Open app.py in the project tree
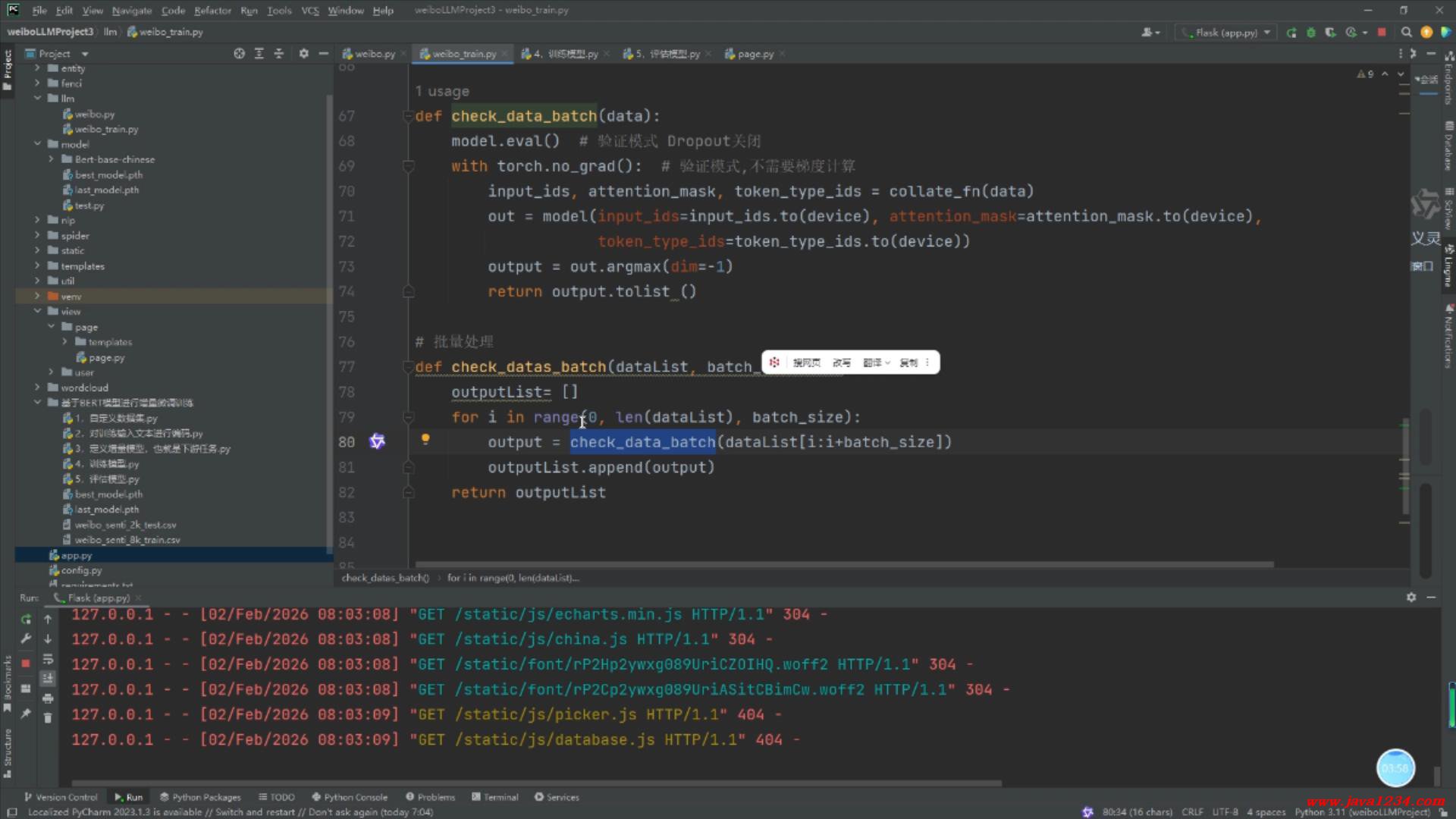The image size is (1456, 819). tap(77, 555)
